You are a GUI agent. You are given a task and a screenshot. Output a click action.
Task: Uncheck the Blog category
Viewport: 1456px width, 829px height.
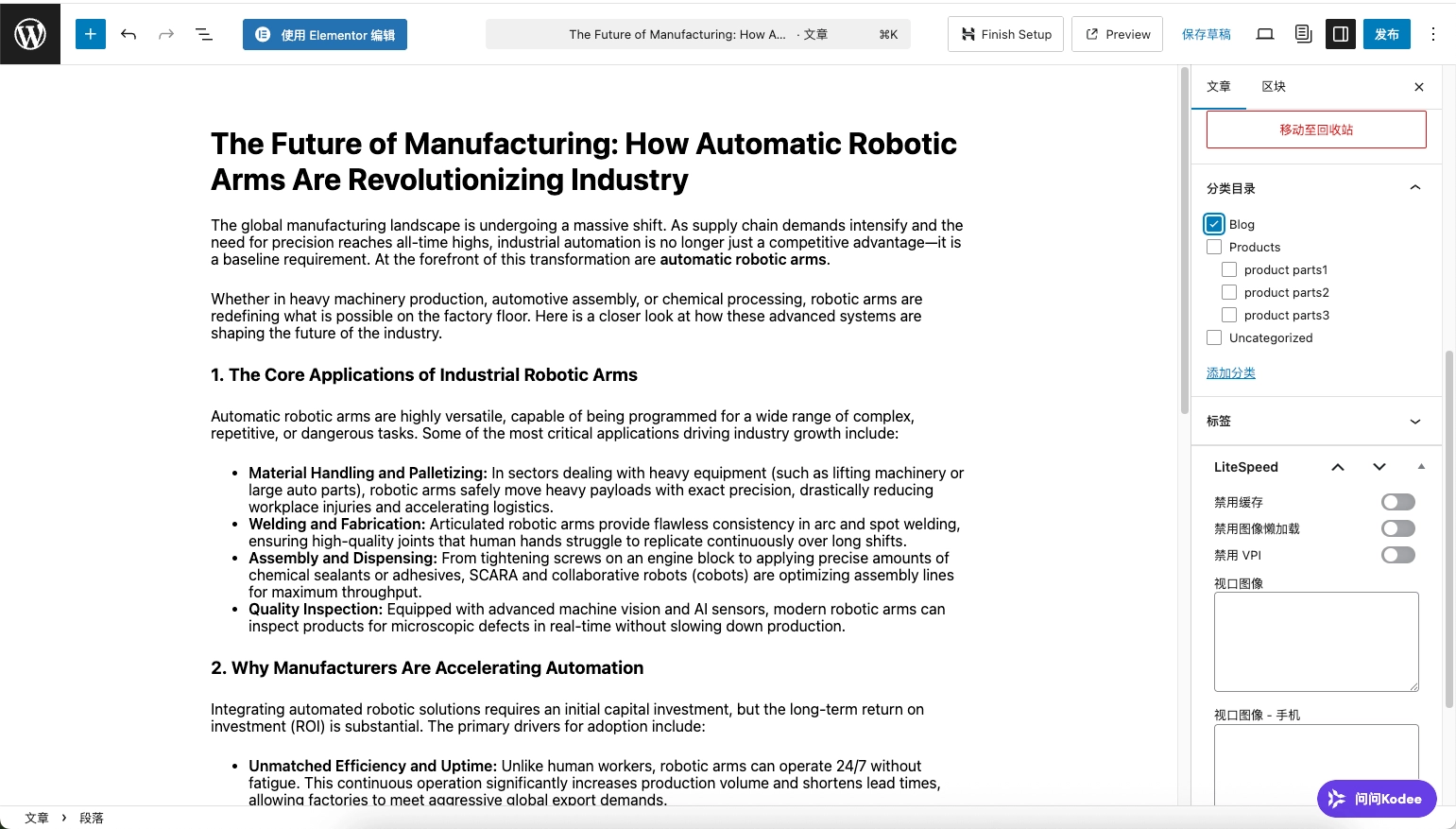coord(1214,224)
